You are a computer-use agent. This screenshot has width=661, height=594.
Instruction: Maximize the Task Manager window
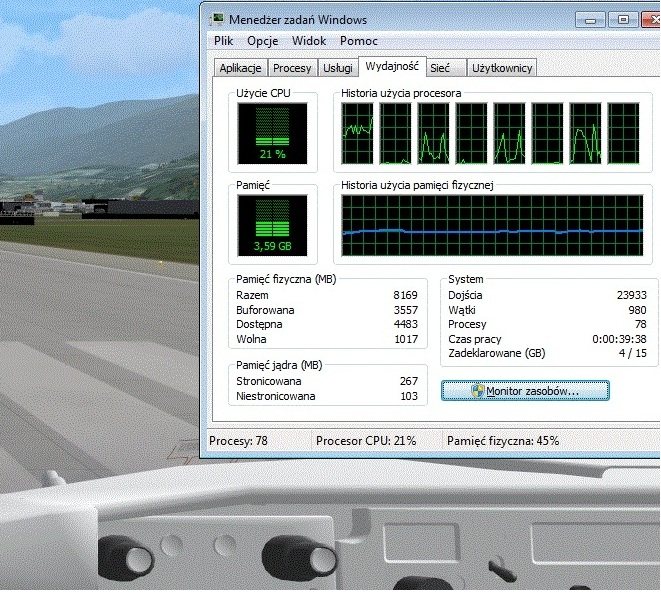click(x=623, y=19)
